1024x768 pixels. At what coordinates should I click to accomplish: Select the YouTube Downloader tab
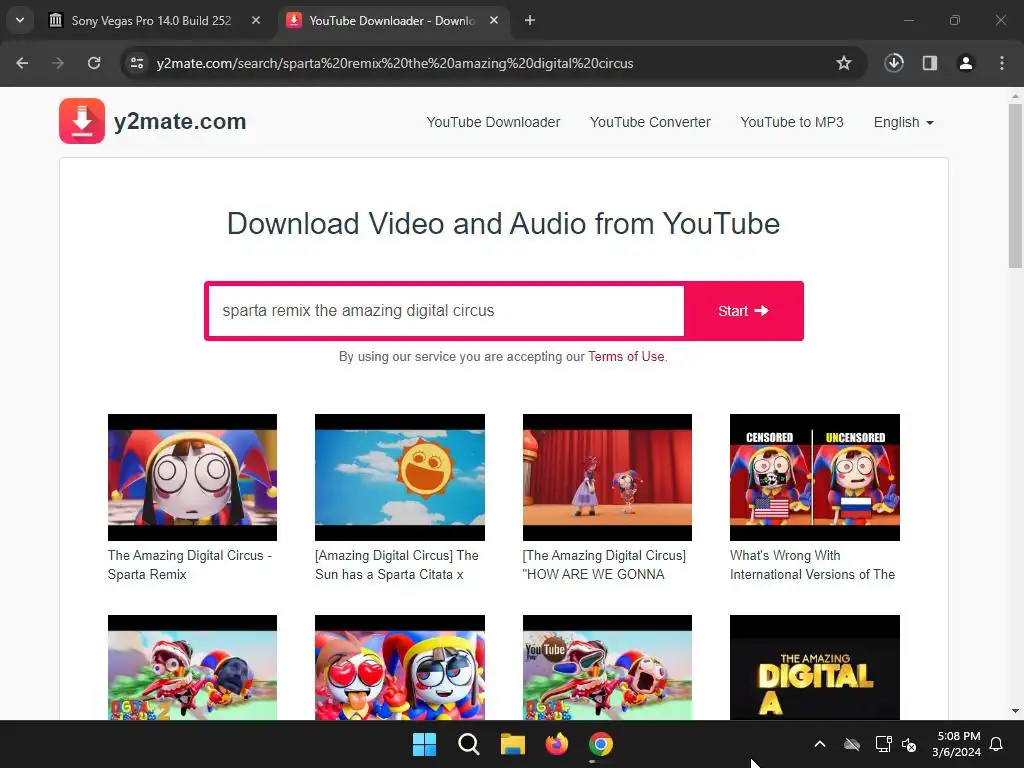tap(392, 20)
